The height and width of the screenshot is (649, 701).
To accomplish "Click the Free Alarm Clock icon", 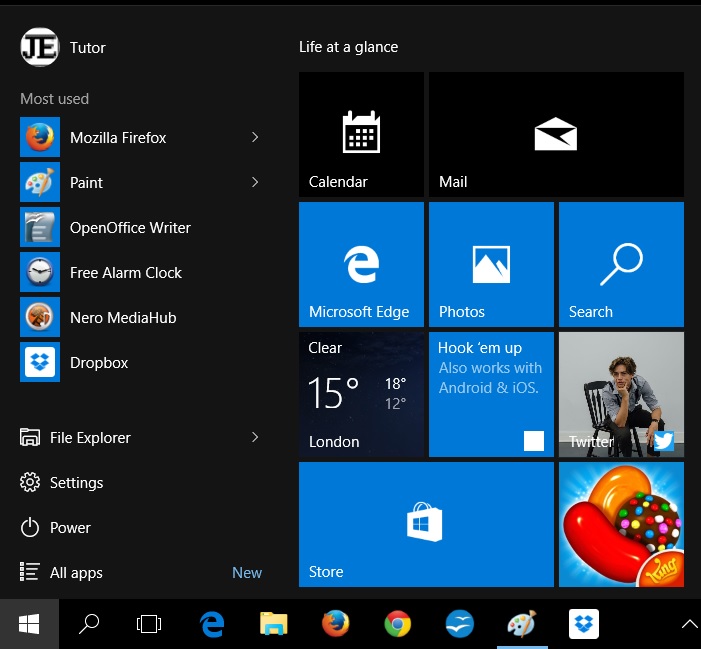I will point(40,272).
